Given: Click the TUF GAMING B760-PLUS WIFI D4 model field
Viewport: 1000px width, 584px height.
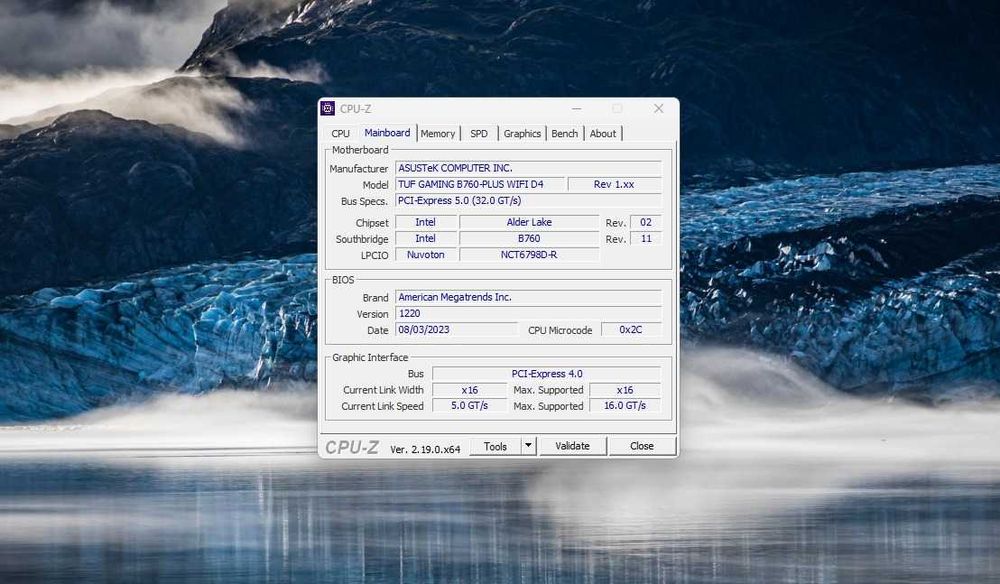Looking at the screenshot, I should (x=480, y=184).
